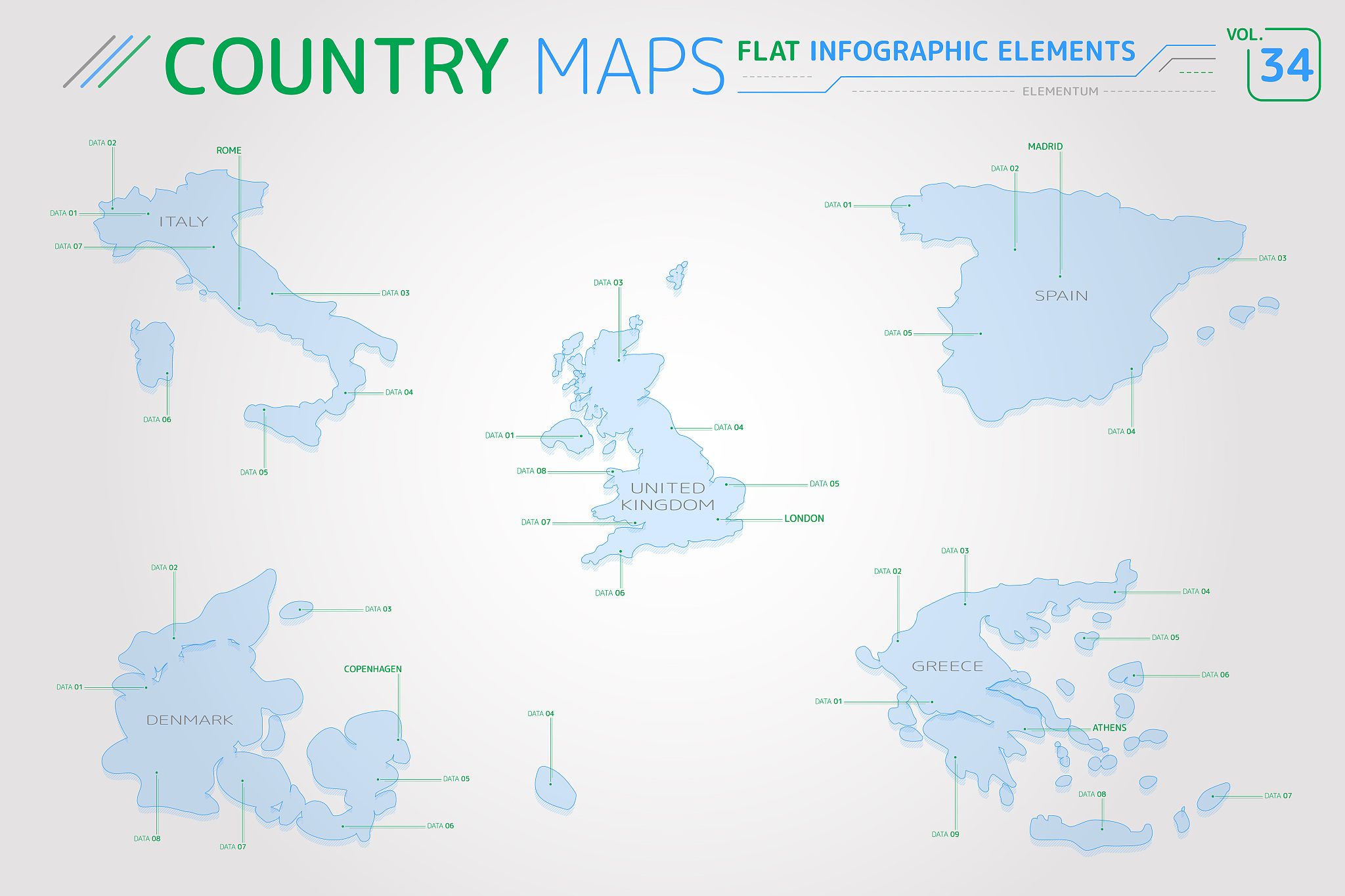Viewport: 1345px width, 896px height.
Task: Click Greece's DATA 05 label
Action: point(1165,638)
